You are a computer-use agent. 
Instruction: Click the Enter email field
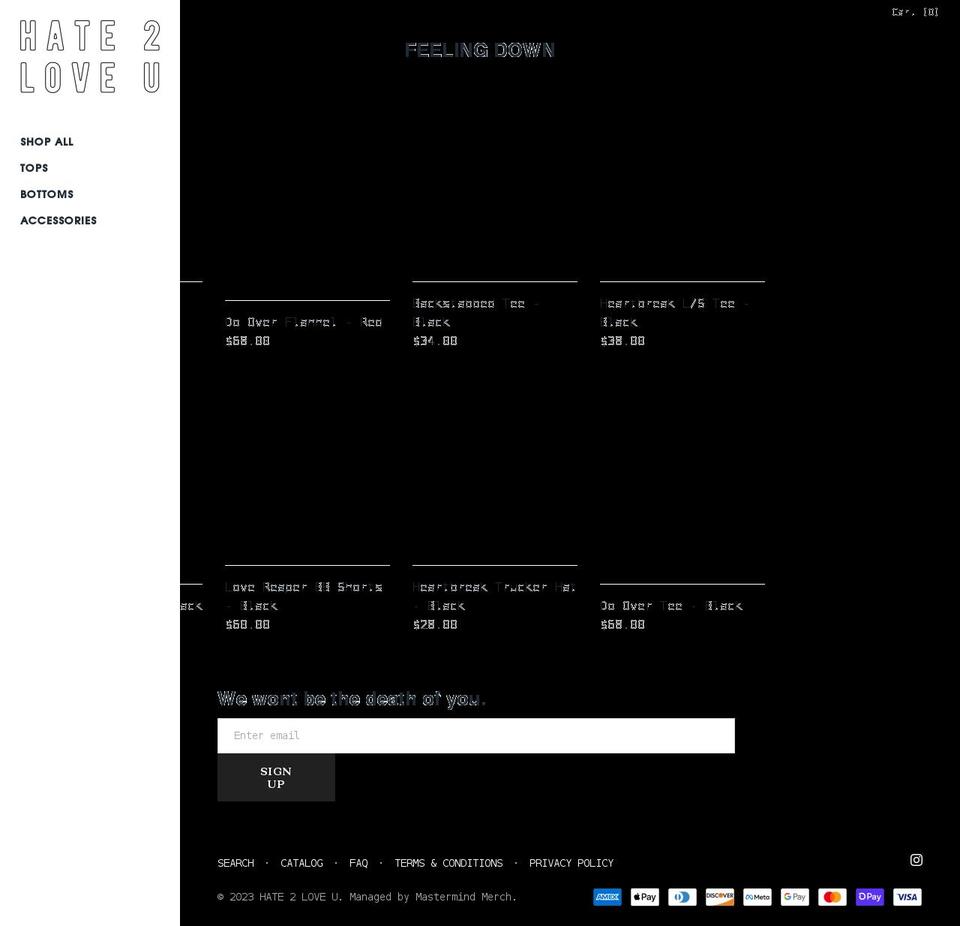[x=476, y=736]
